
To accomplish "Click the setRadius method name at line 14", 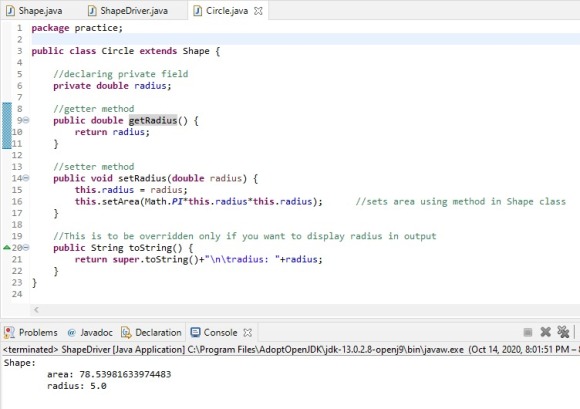I will [142, 178].
